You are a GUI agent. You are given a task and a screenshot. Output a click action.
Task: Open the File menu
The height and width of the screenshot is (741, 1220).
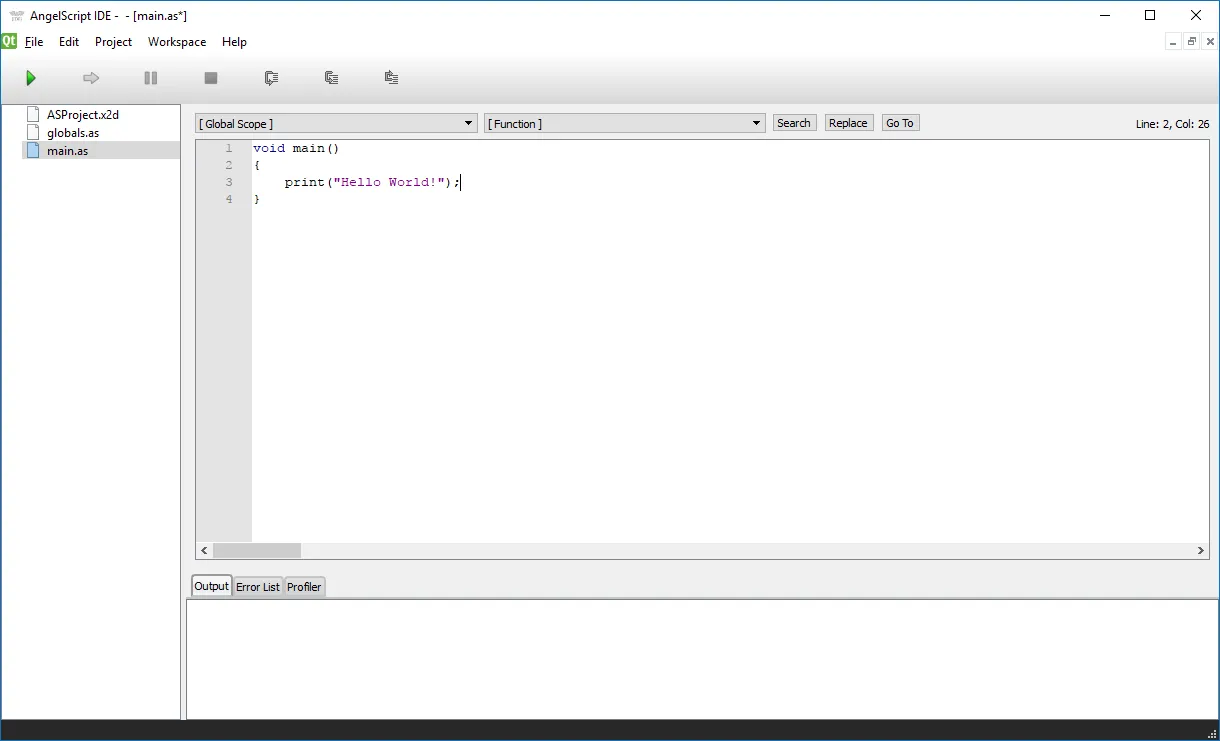click(x=34, y=42)
